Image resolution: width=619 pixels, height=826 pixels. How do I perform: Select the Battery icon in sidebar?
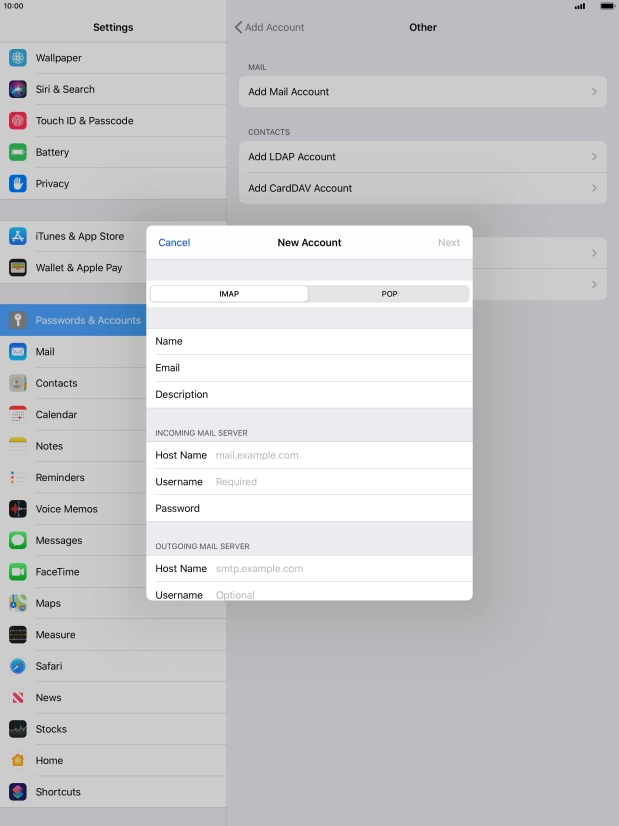(18, 152)
